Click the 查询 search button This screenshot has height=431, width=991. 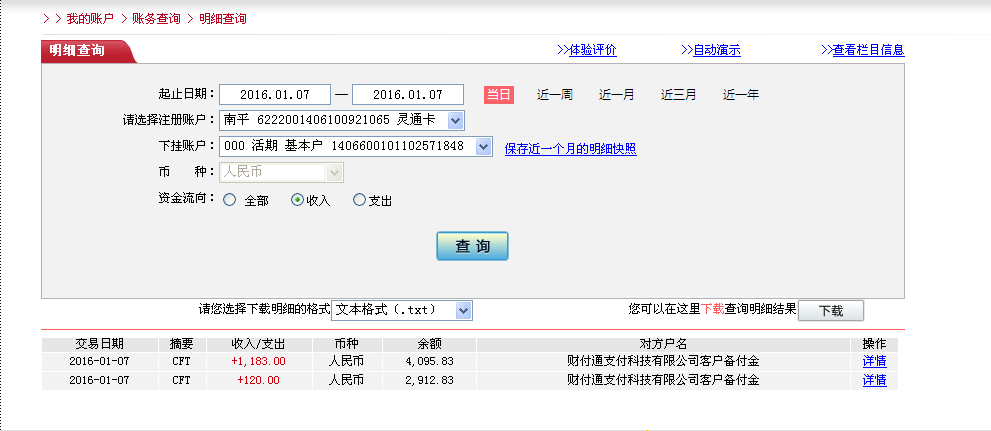click(472, 246)
